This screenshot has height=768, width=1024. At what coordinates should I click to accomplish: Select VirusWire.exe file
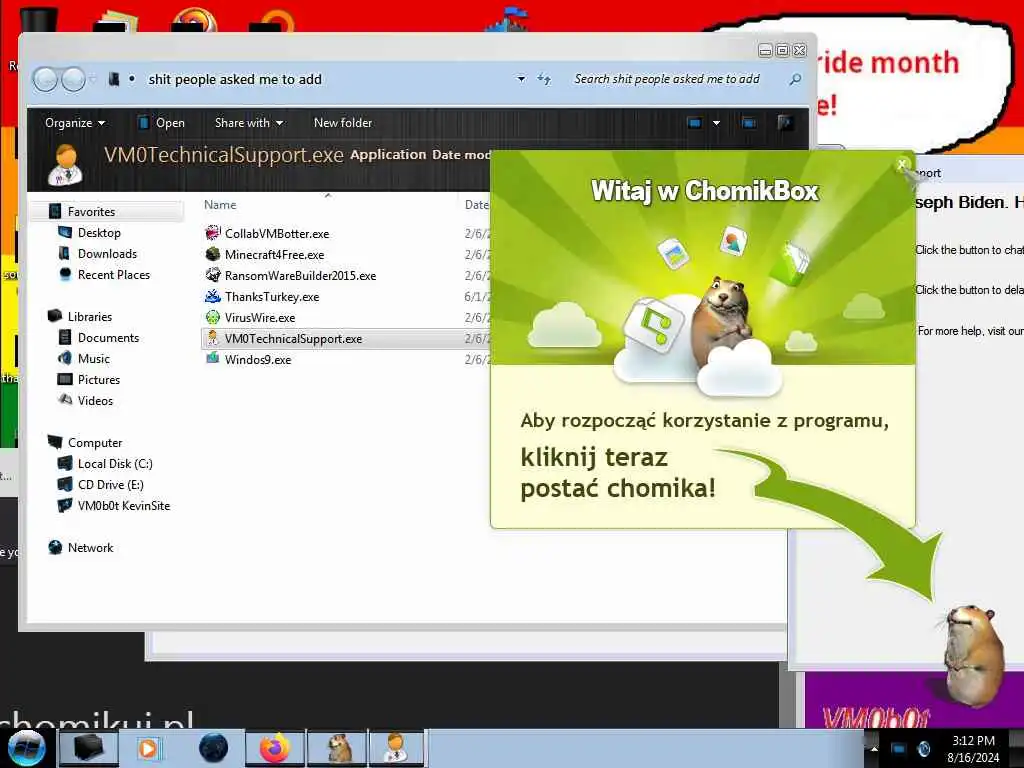[x=260, y=317]
